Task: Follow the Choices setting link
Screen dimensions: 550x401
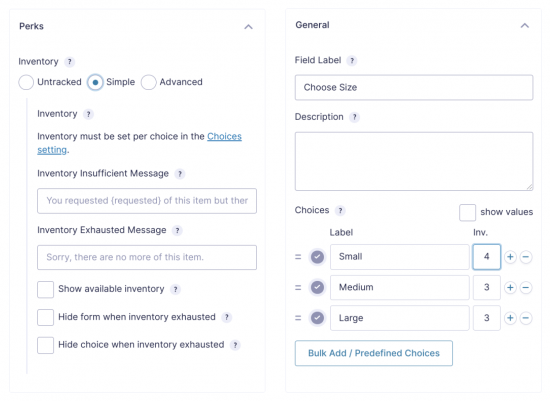Action: [x=139, y=143]
